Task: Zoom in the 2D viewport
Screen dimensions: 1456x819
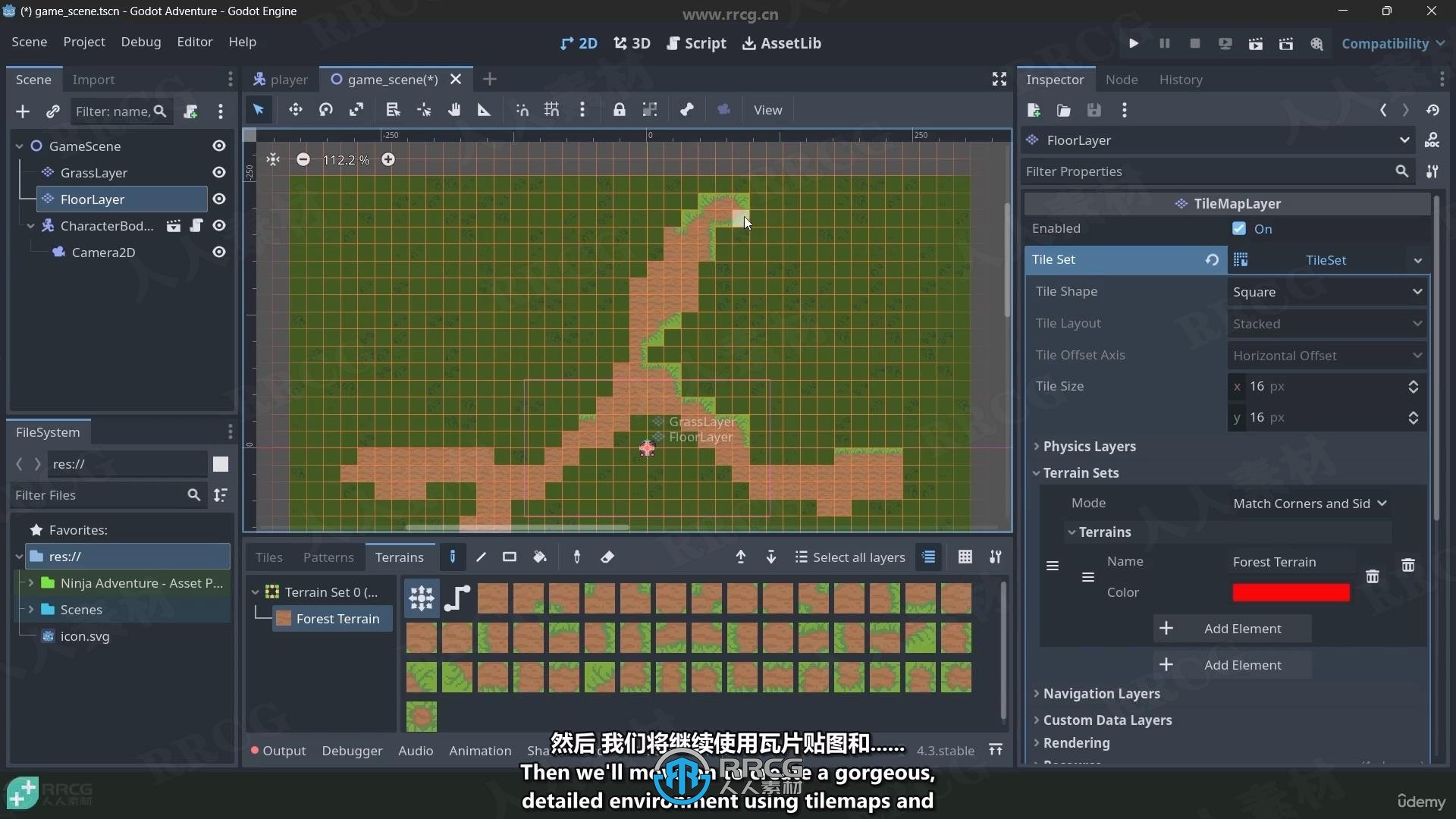Action: [388, 159]
